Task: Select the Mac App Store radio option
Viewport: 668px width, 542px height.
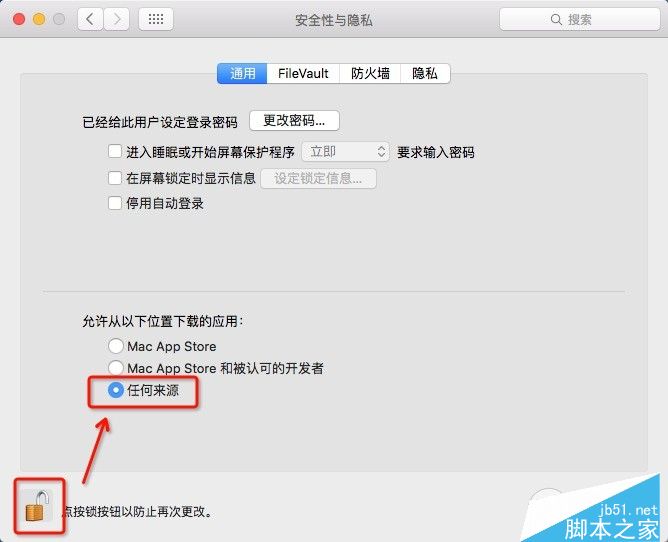Action: click(x=116, y=346)
